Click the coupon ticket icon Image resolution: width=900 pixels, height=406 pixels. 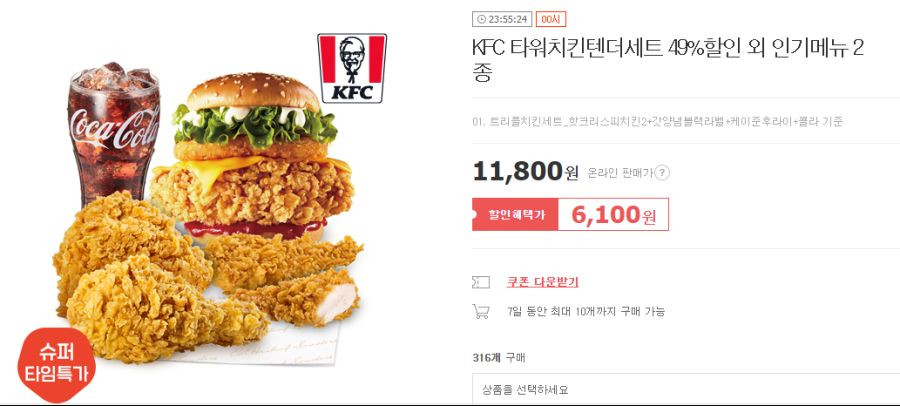click(x=481, y=282)
